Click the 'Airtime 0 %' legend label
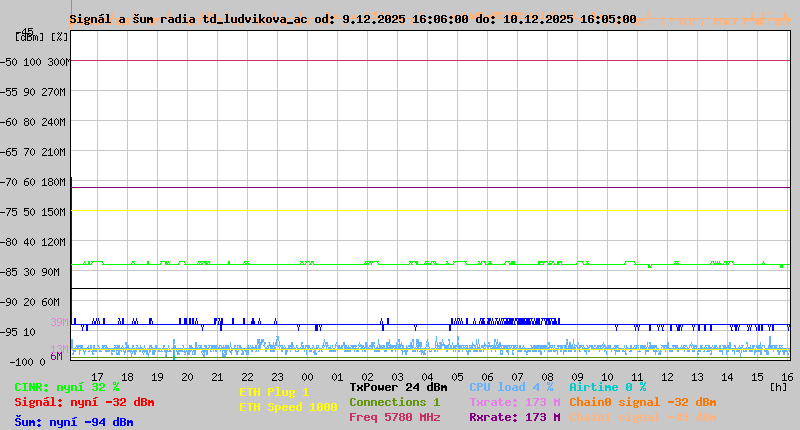Viewport: 800px width, 430px height. pyautogui.click(x=608, y=387)
